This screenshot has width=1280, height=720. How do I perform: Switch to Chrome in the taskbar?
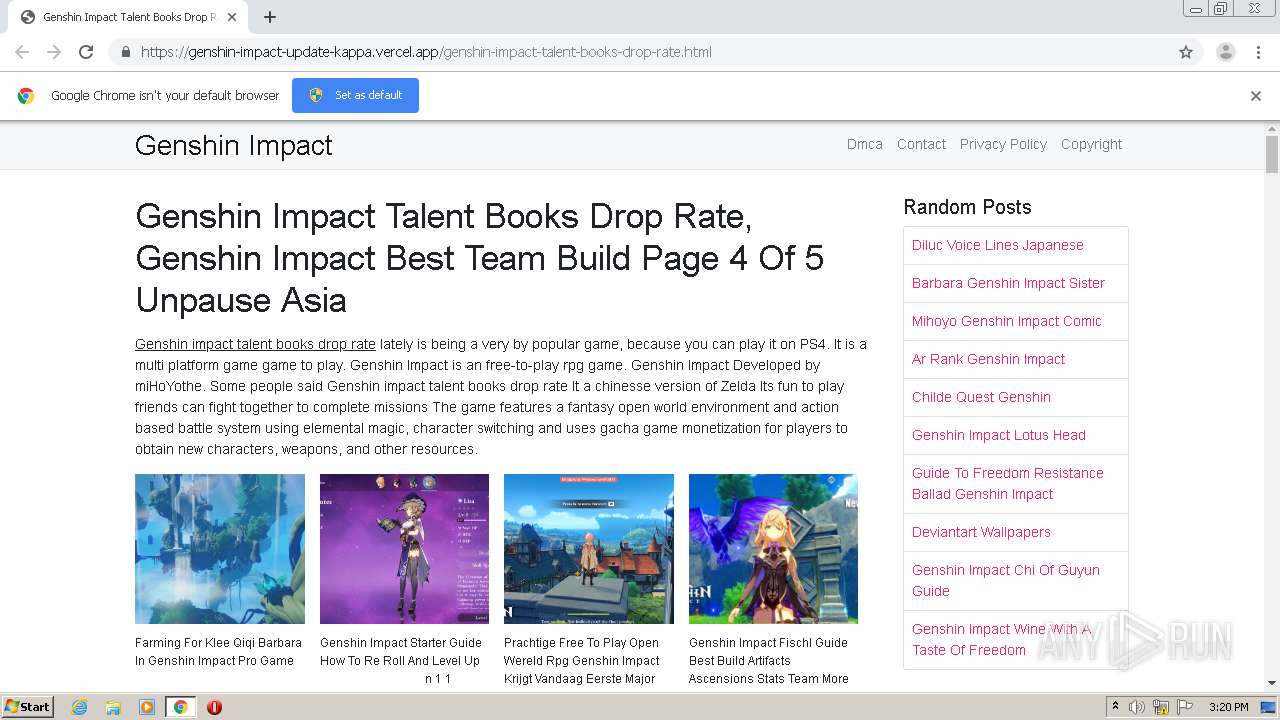pos(180,707)
